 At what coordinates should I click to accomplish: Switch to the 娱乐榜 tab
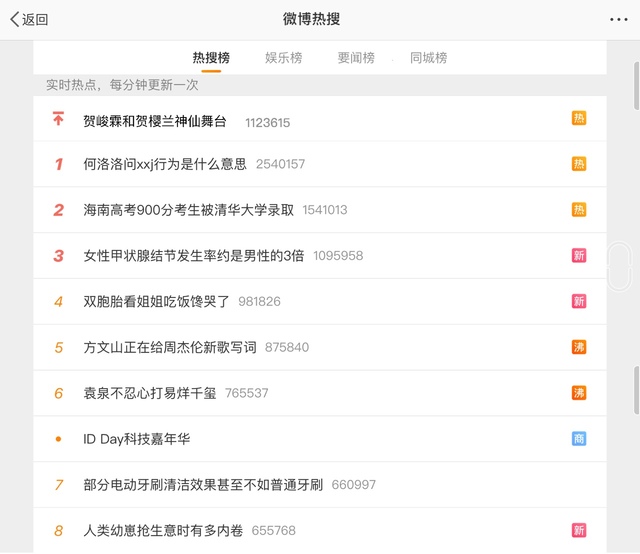(284, 58)
